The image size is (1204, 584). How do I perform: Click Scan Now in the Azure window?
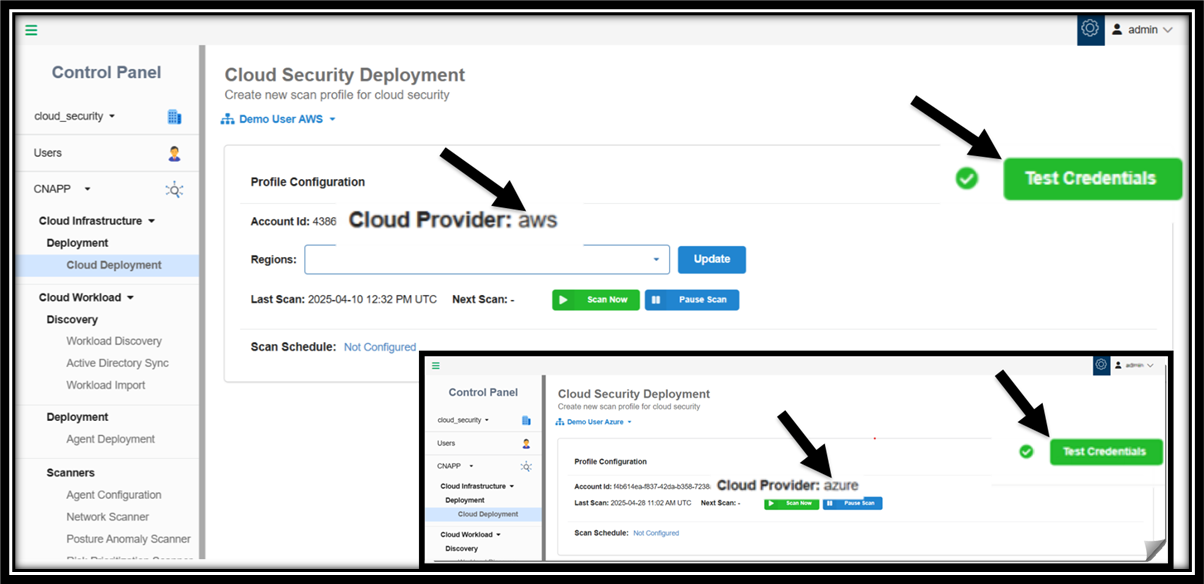click(x=792, y=503)
